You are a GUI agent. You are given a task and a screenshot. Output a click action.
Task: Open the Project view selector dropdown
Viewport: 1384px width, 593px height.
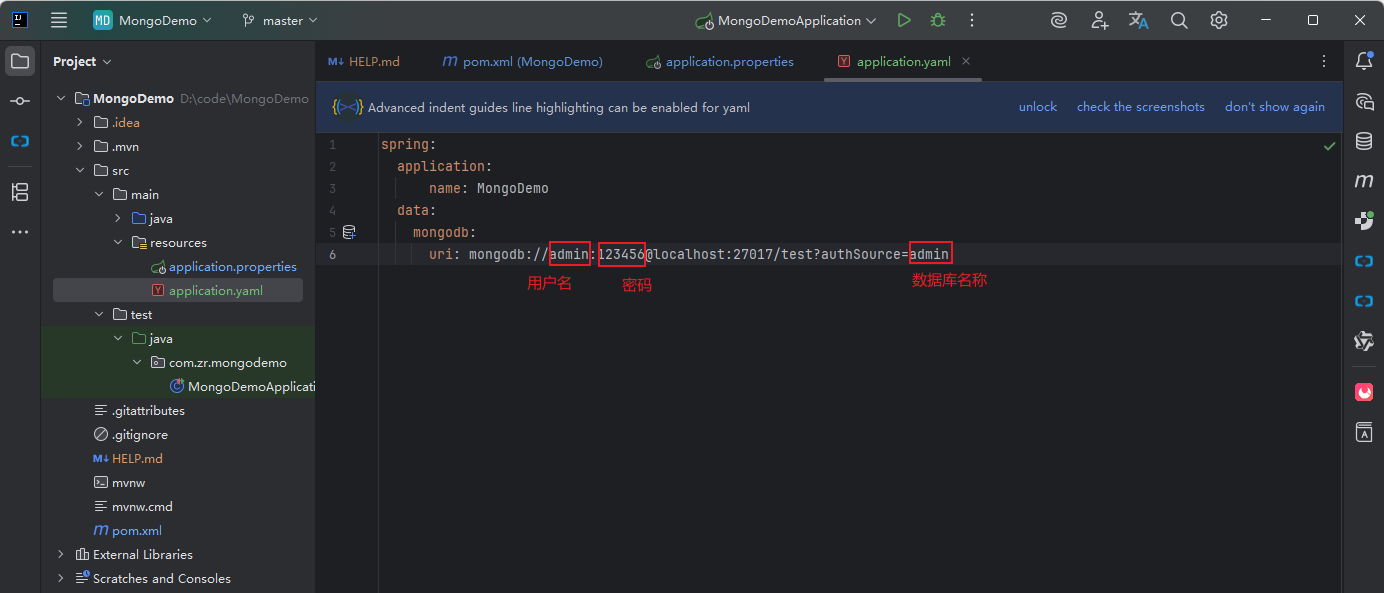(x=83, y=61)
